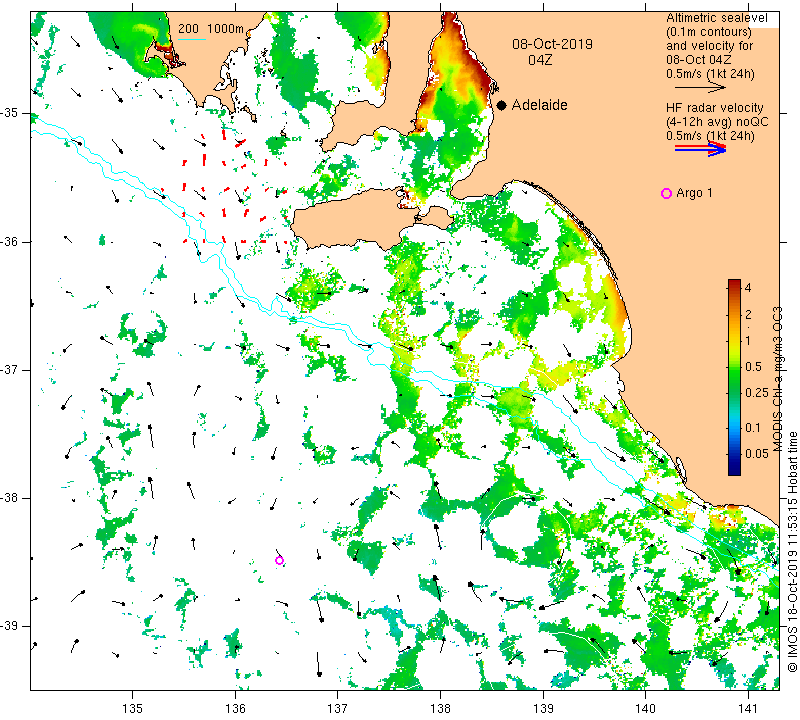Click the Adelaide city label
The image size is (800, 720).
(x=539, y=105)
